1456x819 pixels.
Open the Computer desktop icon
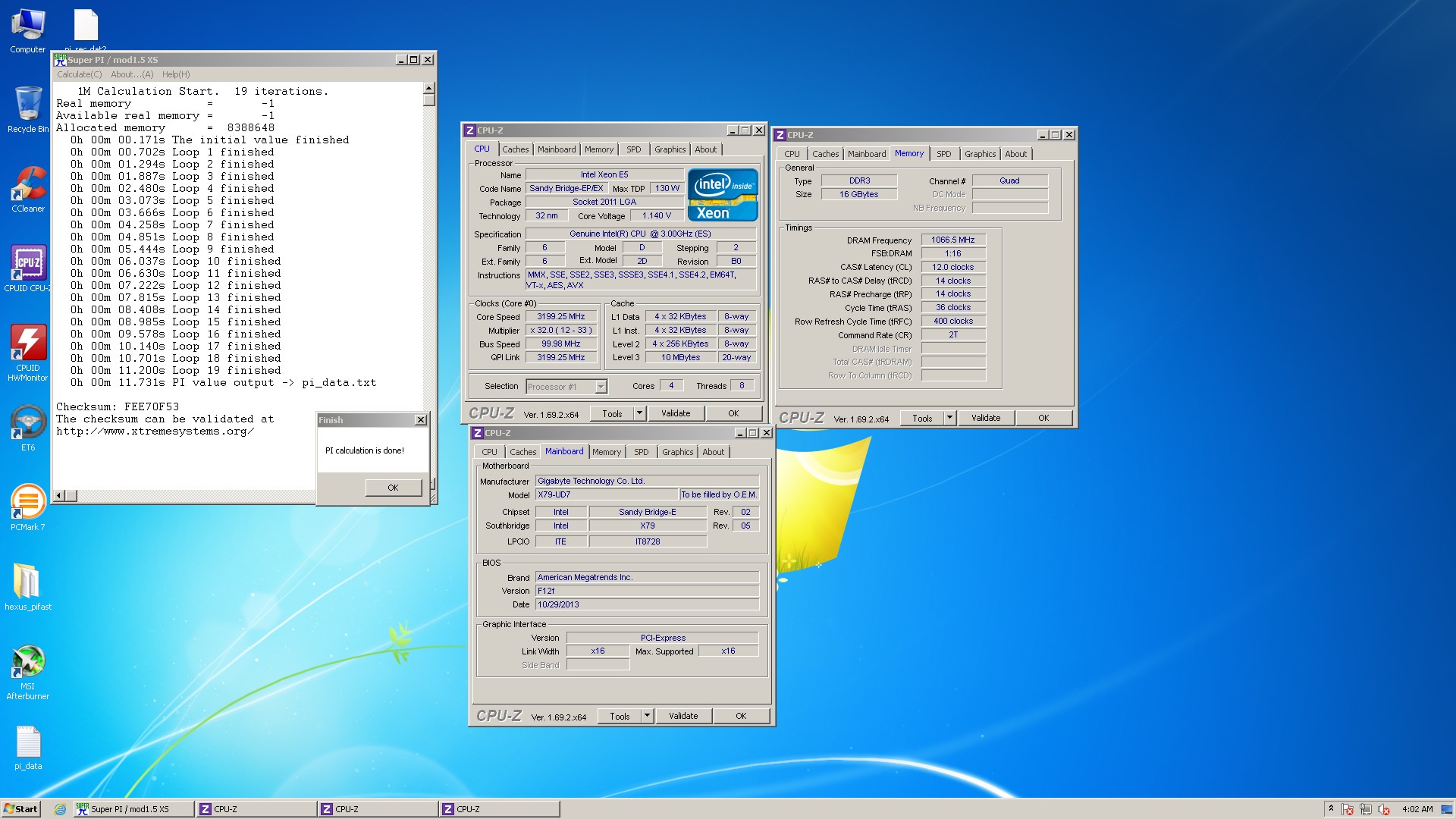click(x=28, y=31)
